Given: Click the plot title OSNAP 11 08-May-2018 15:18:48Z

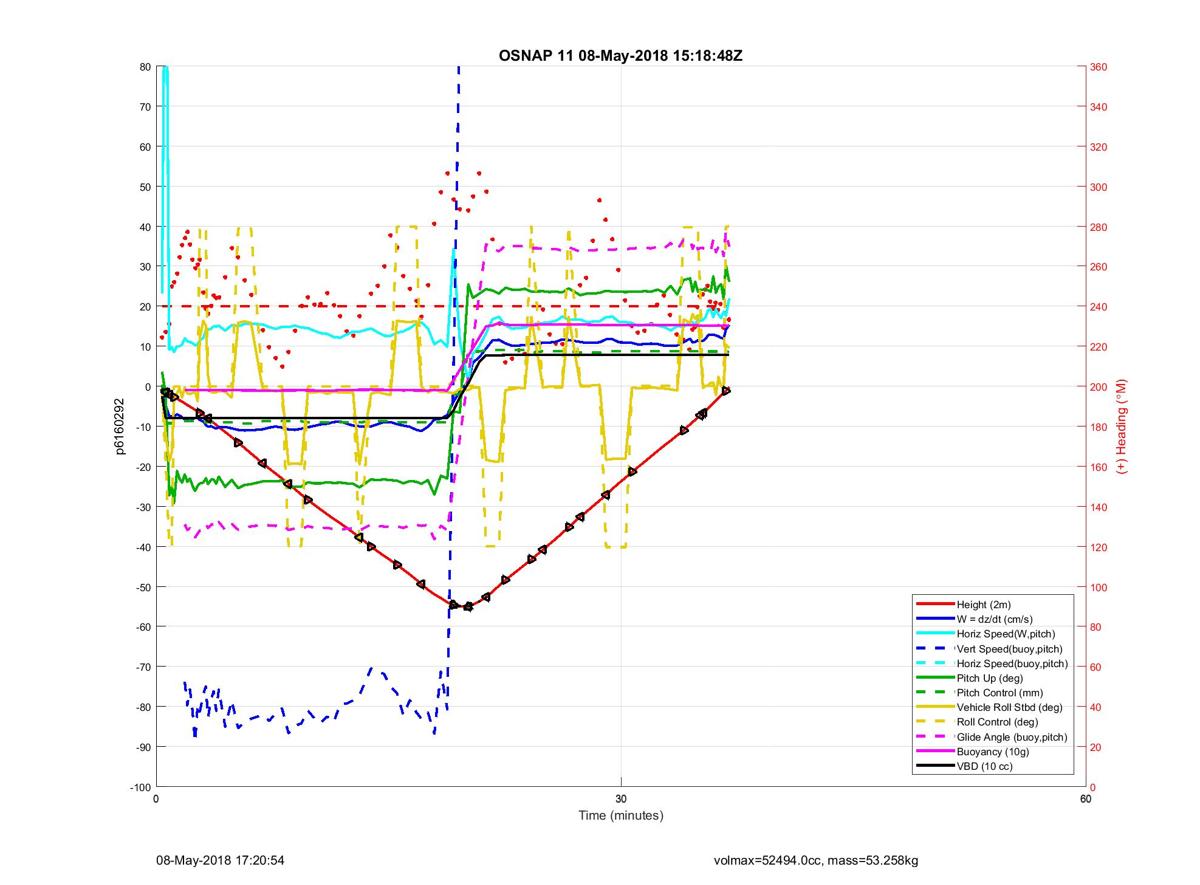Looking at the screenshot, I should coord(620,56).
